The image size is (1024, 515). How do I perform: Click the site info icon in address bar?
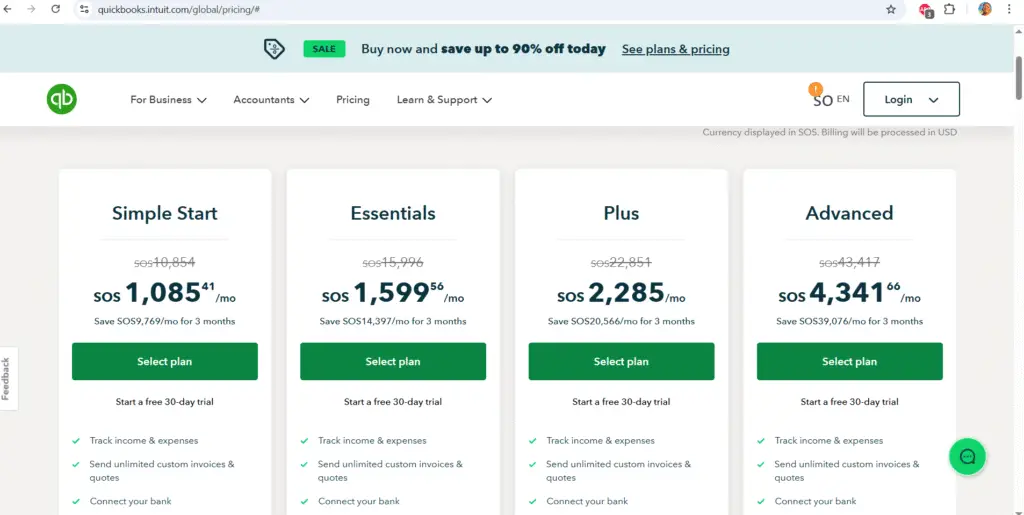pos(85,9)
